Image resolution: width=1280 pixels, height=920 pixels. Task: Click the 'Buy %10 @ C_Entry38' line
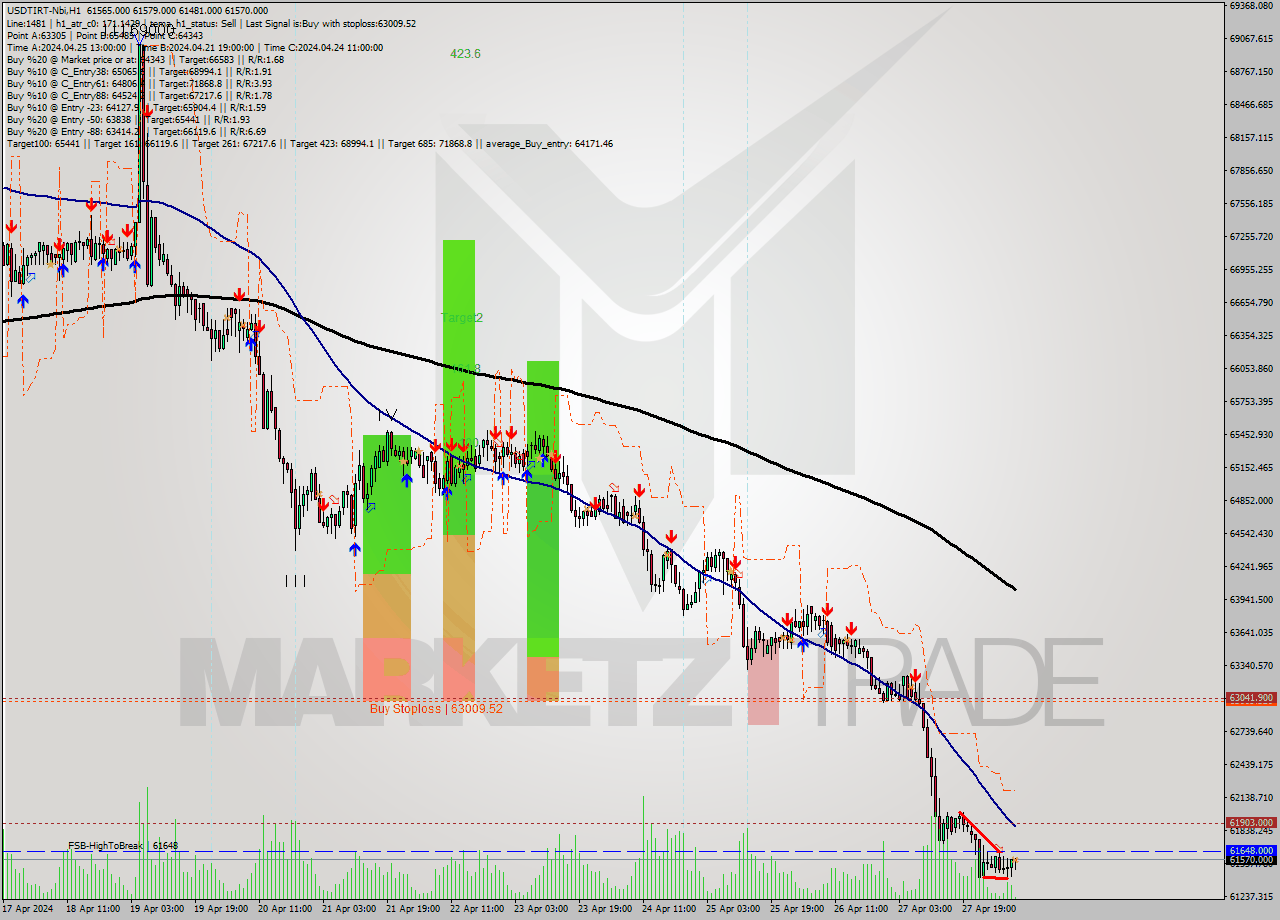[x=139, y=71]
